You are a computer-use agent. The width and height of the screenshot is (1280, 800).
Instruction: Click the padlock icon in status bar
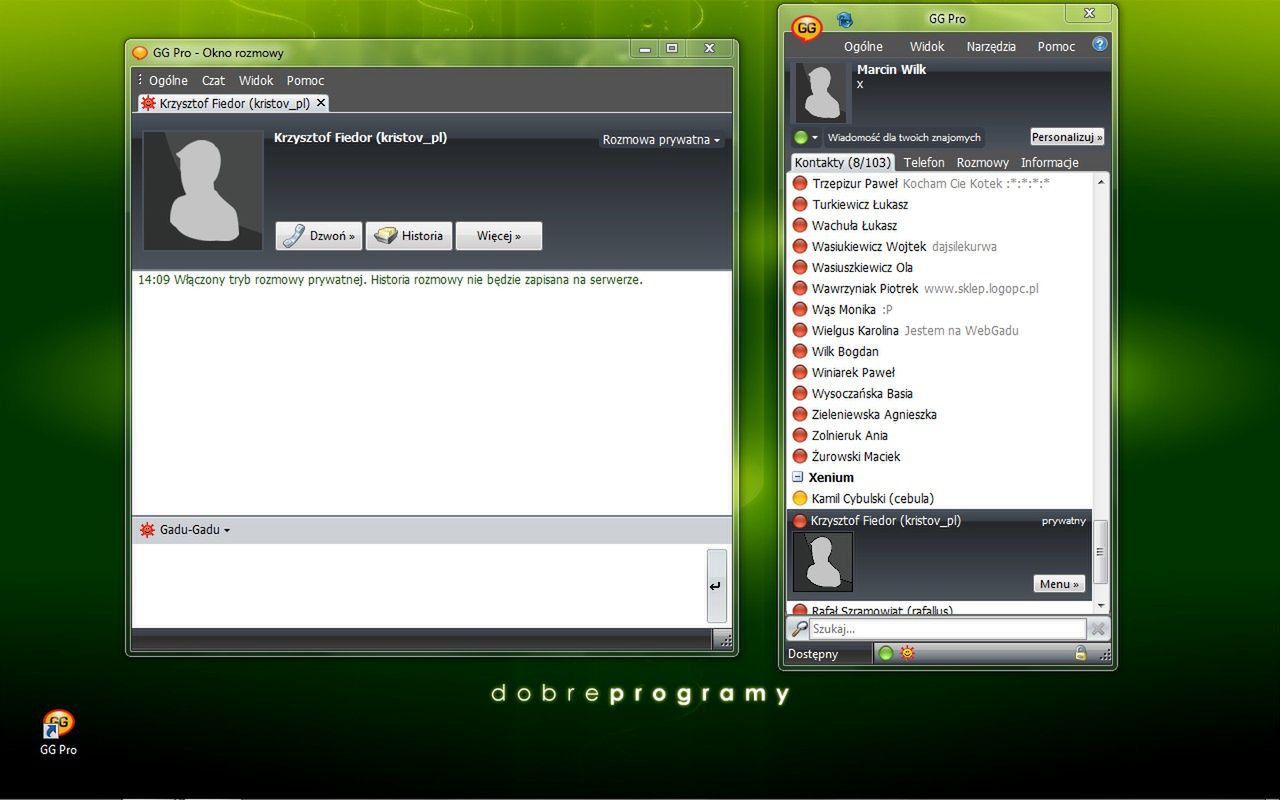(x=1080, y=654)
